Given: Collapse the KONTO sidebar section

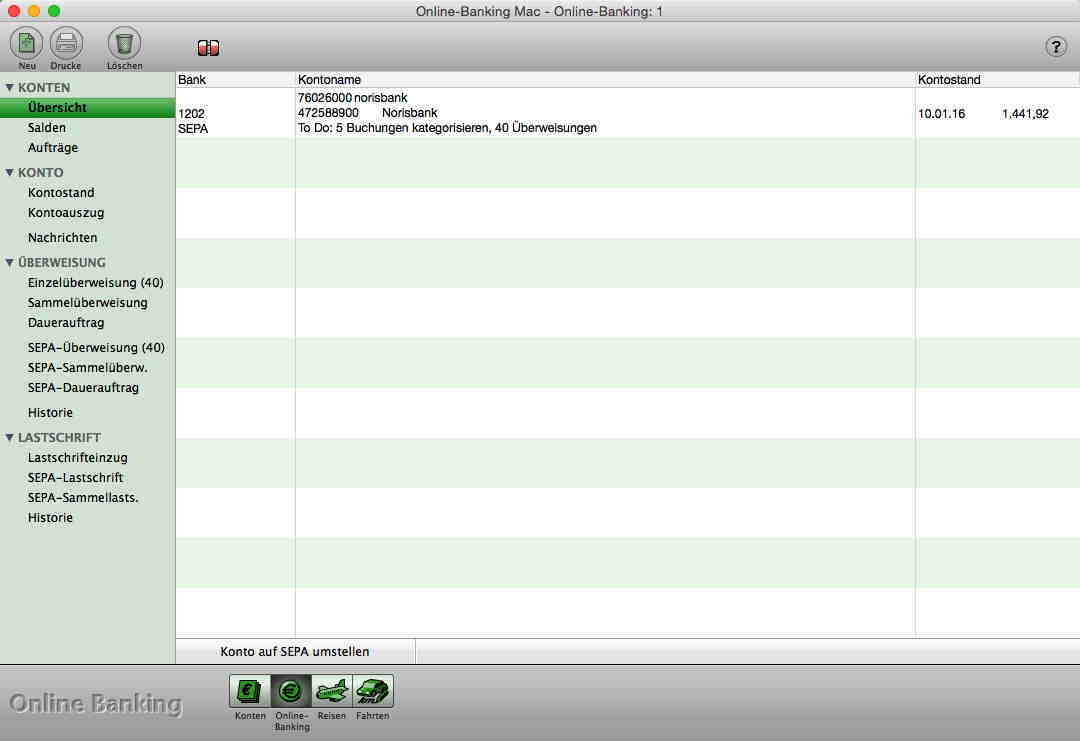Looking at the screenshot, I should click(x=10, y=173).
